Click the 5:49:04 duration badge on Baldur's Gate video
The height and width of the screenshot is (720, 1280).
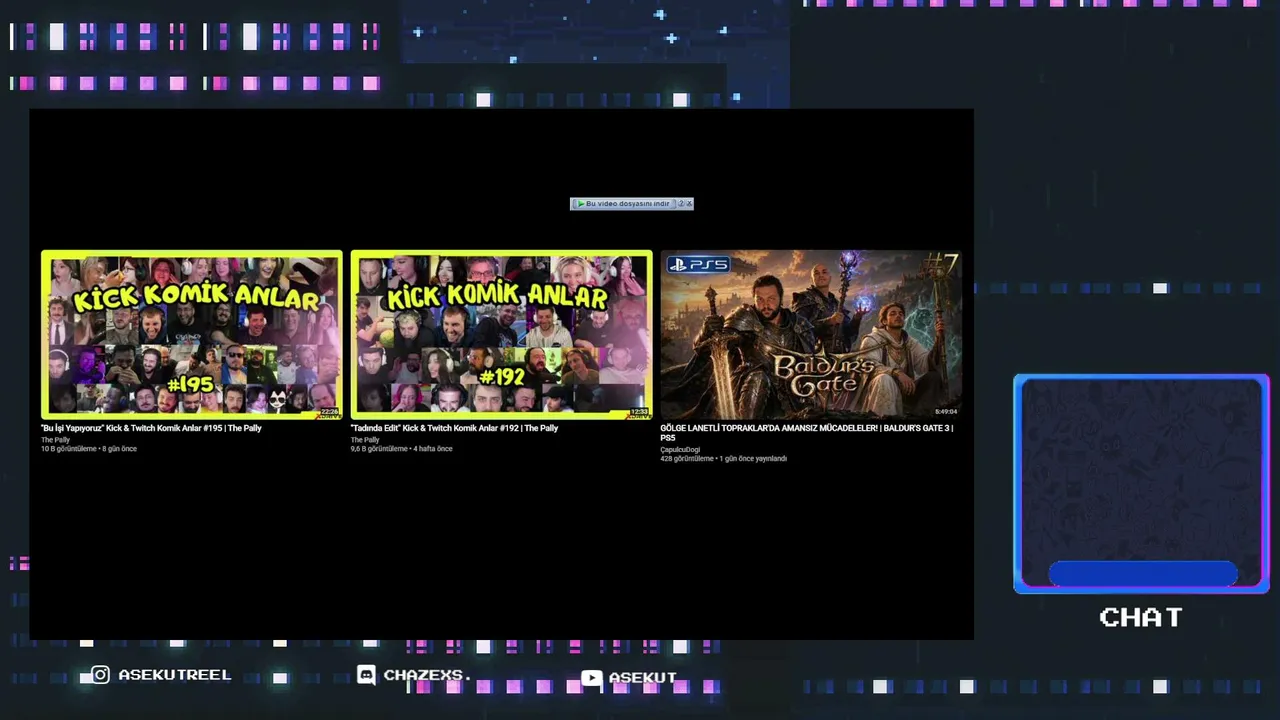(946, 412)
